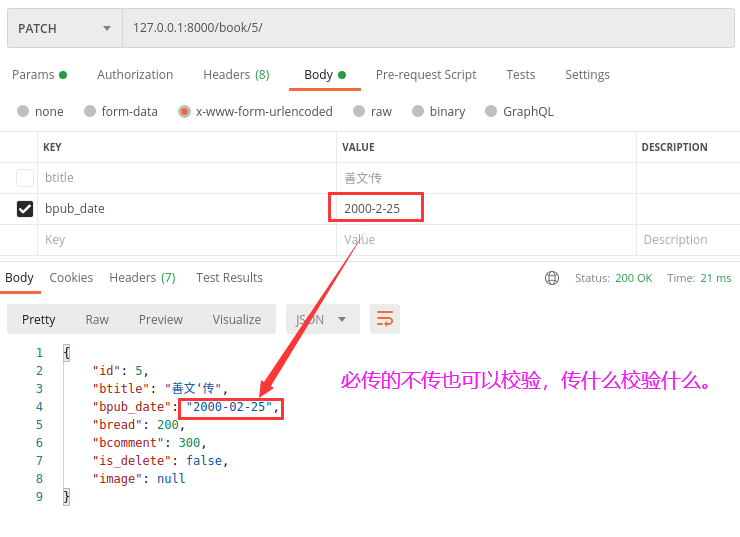Click the request URL field

click(x=428, y=28)
